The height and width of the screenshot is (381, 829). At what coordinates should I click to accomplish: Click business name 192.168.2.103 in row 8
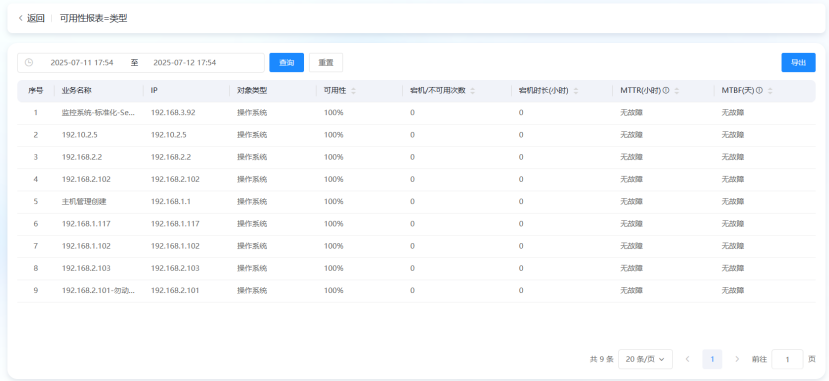pyautogui.click(x=86, y=268)
